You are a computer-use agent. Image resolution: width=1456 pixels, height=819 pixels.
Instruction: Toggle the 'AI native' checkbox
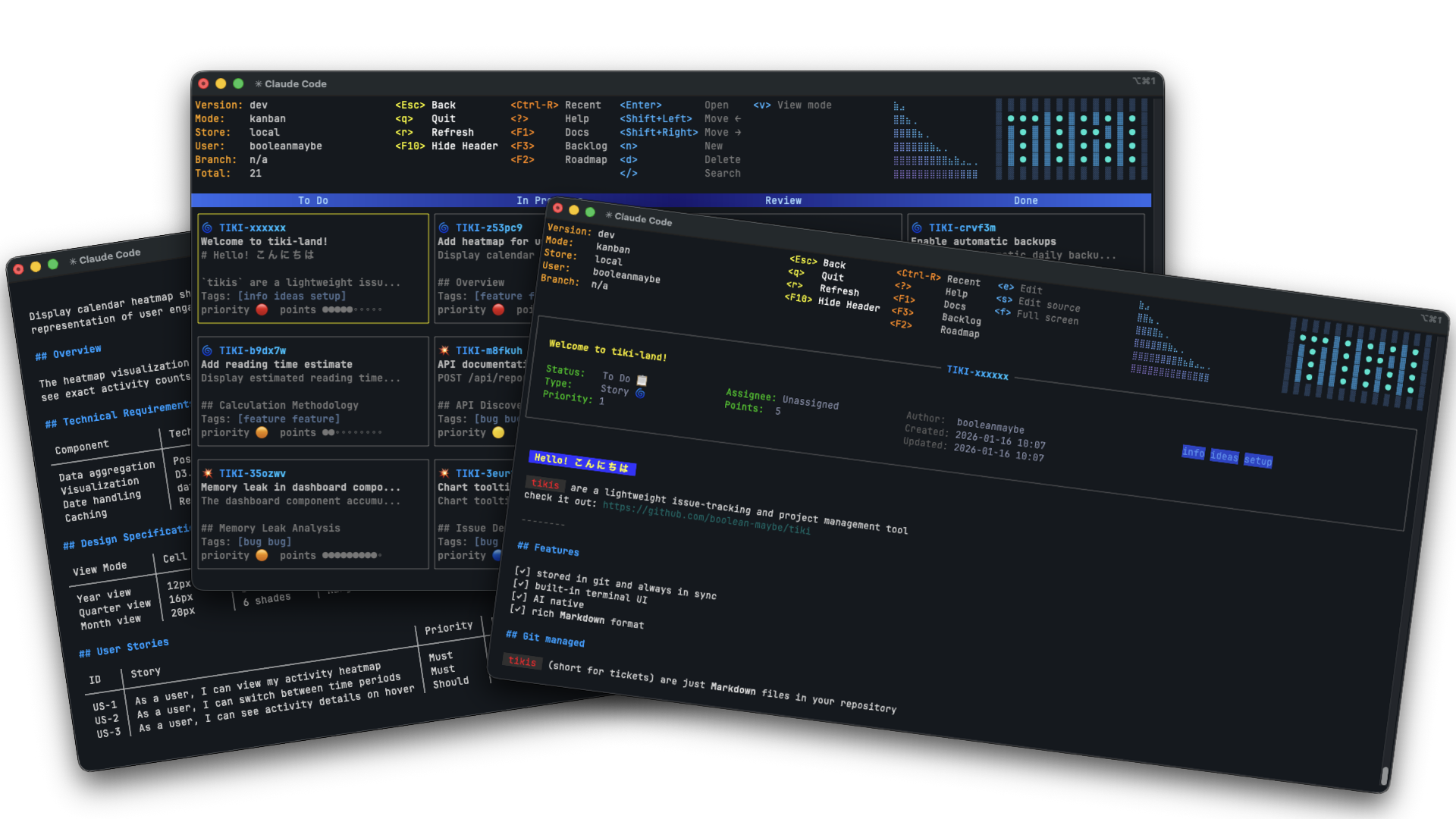(519, 597)
